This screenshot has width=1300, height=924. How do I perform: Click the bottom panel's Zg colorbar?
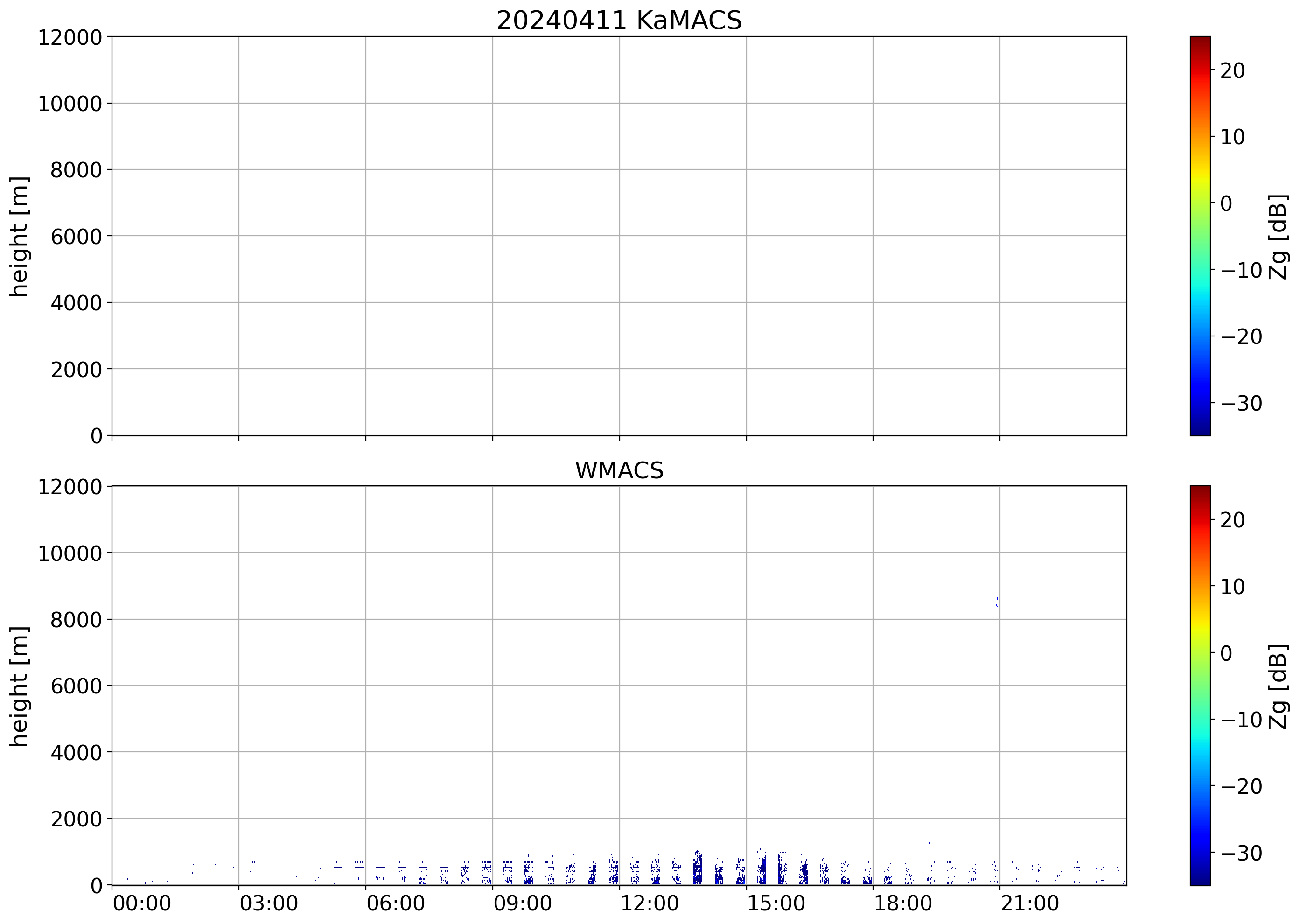1200,686
